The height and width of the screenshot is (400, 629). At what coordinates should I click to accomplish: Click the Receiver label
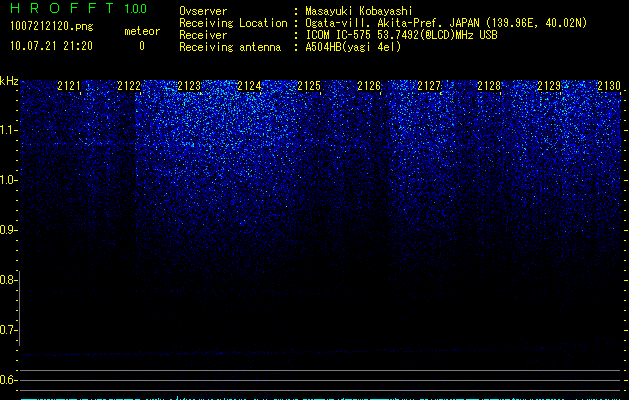(x=203, y=35)
